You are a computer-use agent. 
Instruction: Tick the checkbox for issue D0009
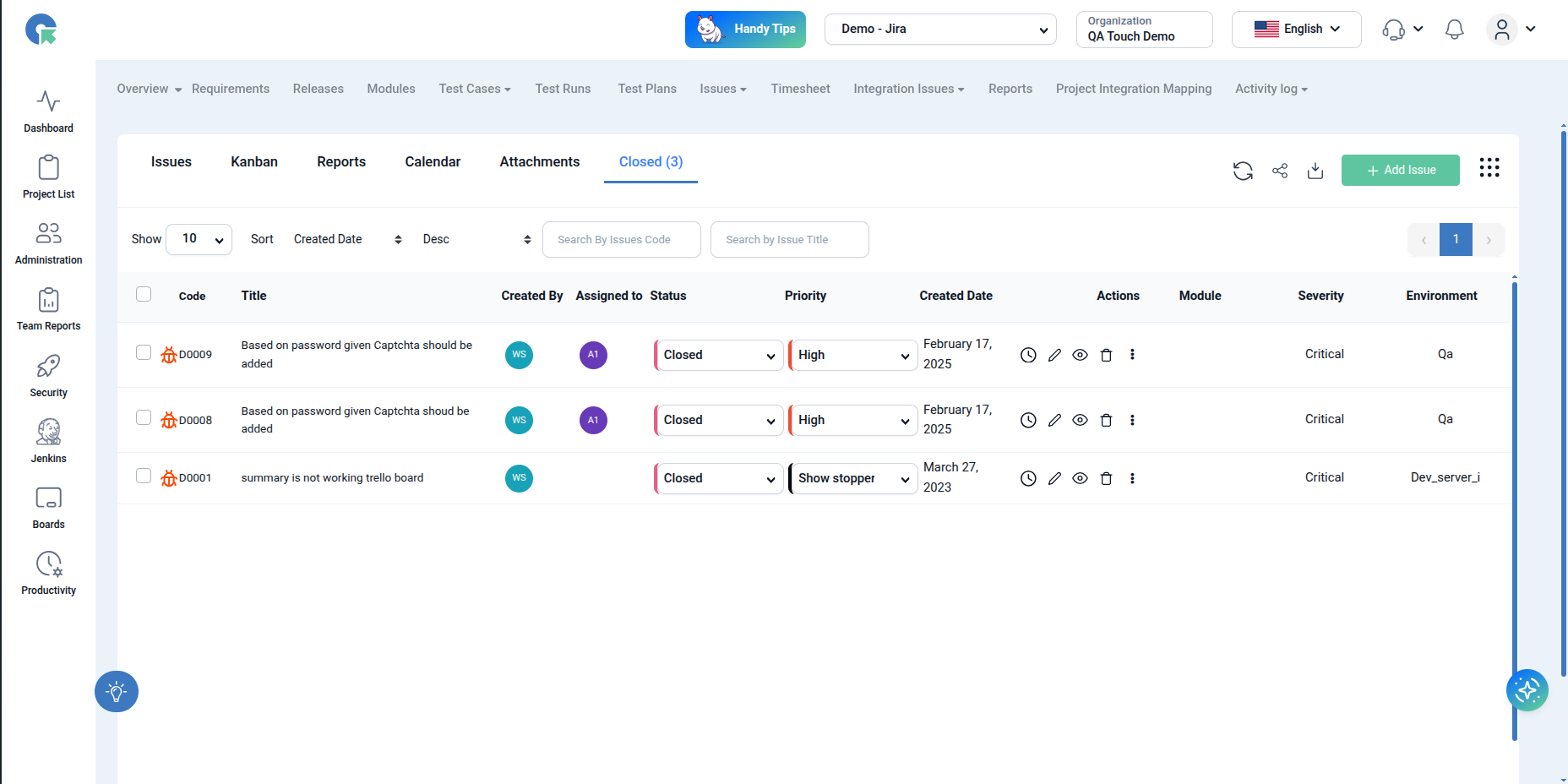tap(144, 352)
